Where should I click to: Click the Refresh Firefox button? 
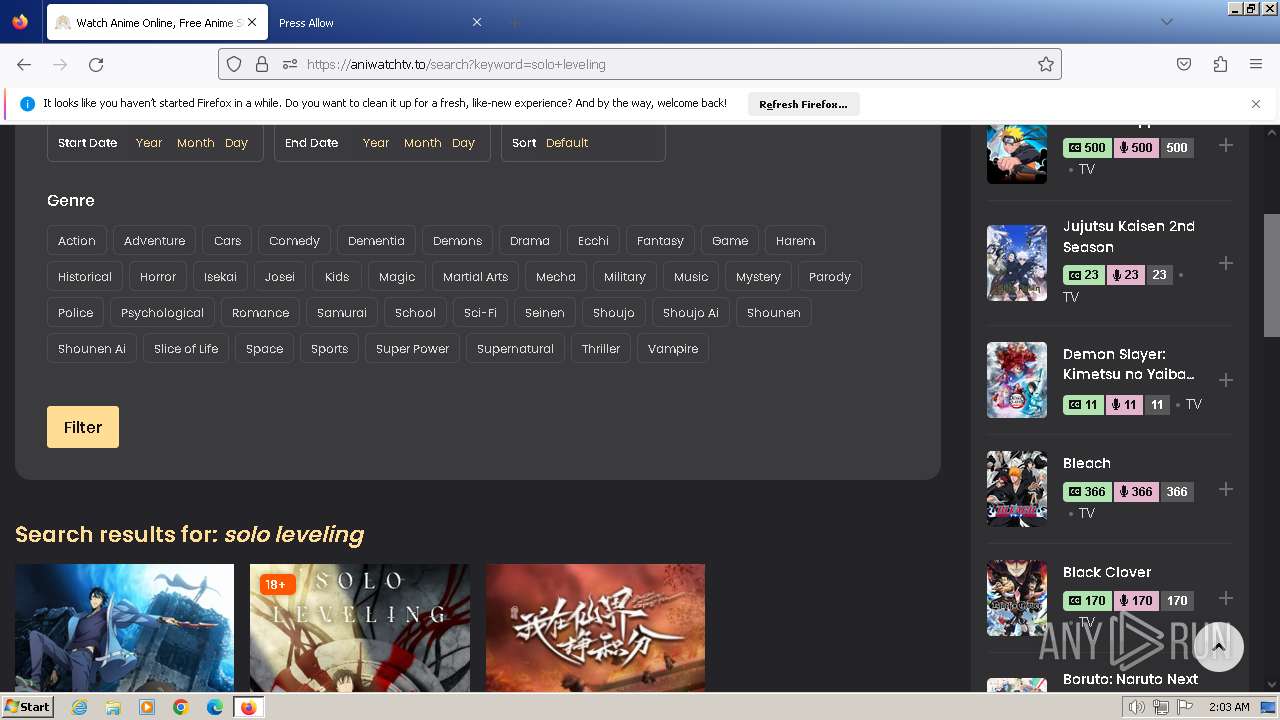[803, 104]
